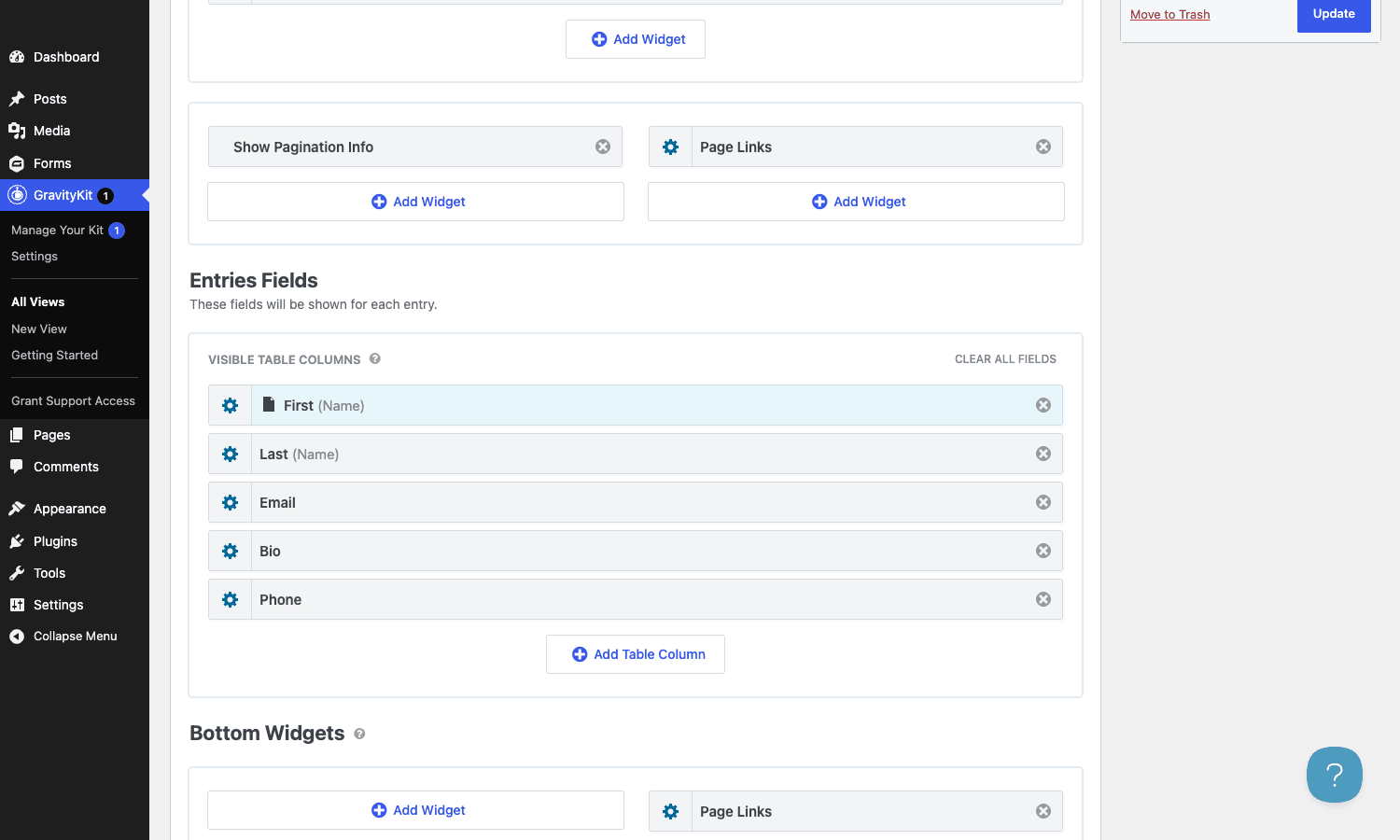This screenshot has width=1400, height=840.
Task: Select the Show Pagination Info widget label
Action: 303,147
